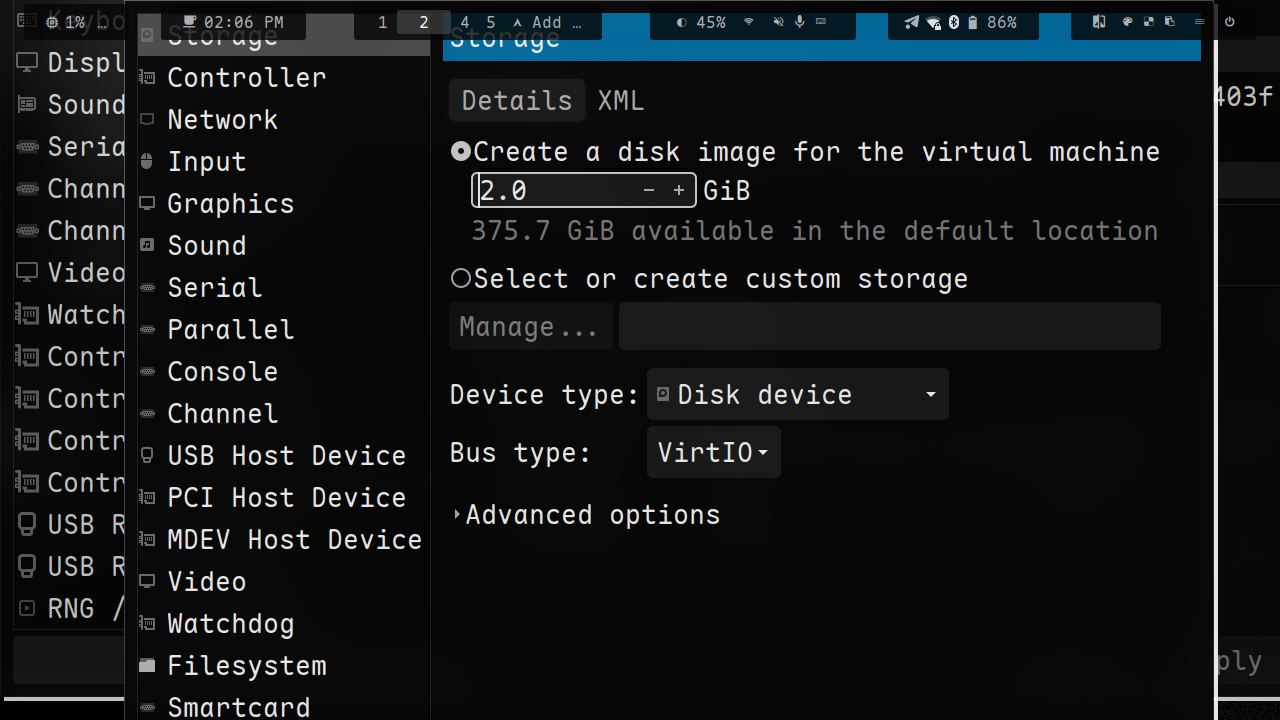Click the Sound icon in Add Hardware list
1280x720 pixels.
pos(147,246)
